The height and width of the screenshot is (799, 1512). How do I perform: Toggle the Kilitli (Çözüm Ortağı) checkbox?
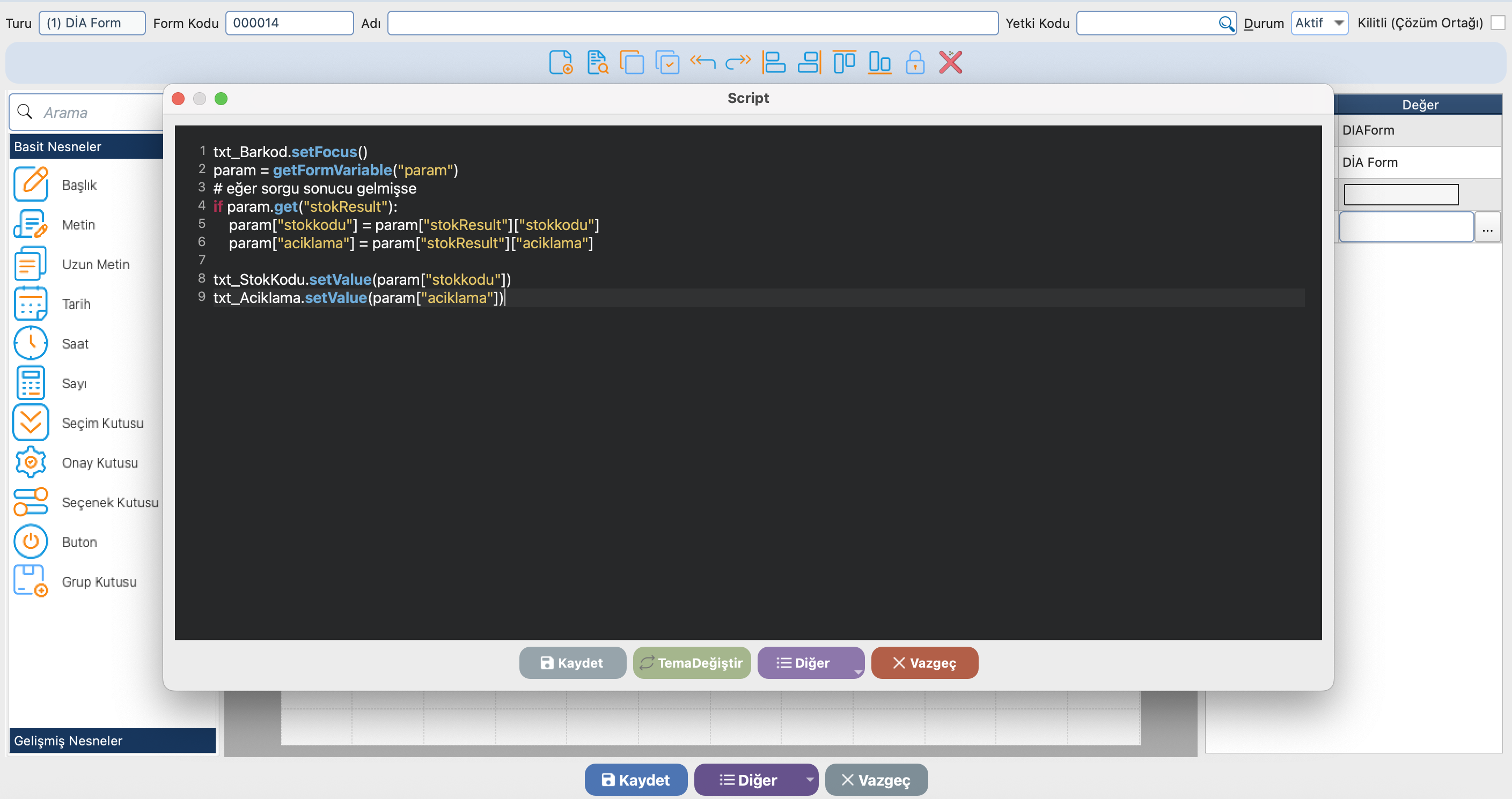[1498, 23]
